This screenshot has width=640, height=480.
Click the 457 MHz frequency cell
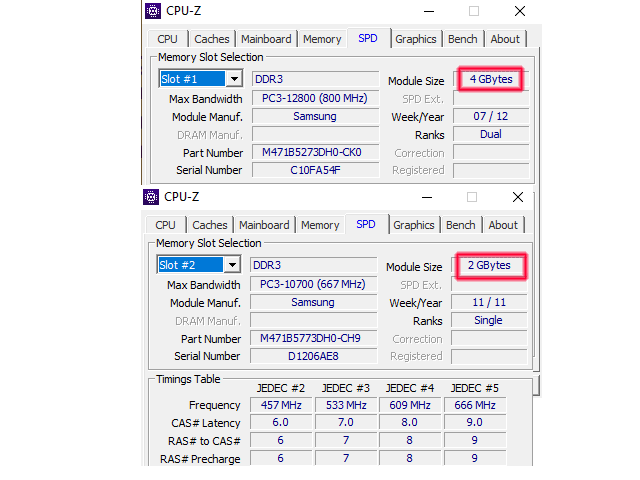281,405
